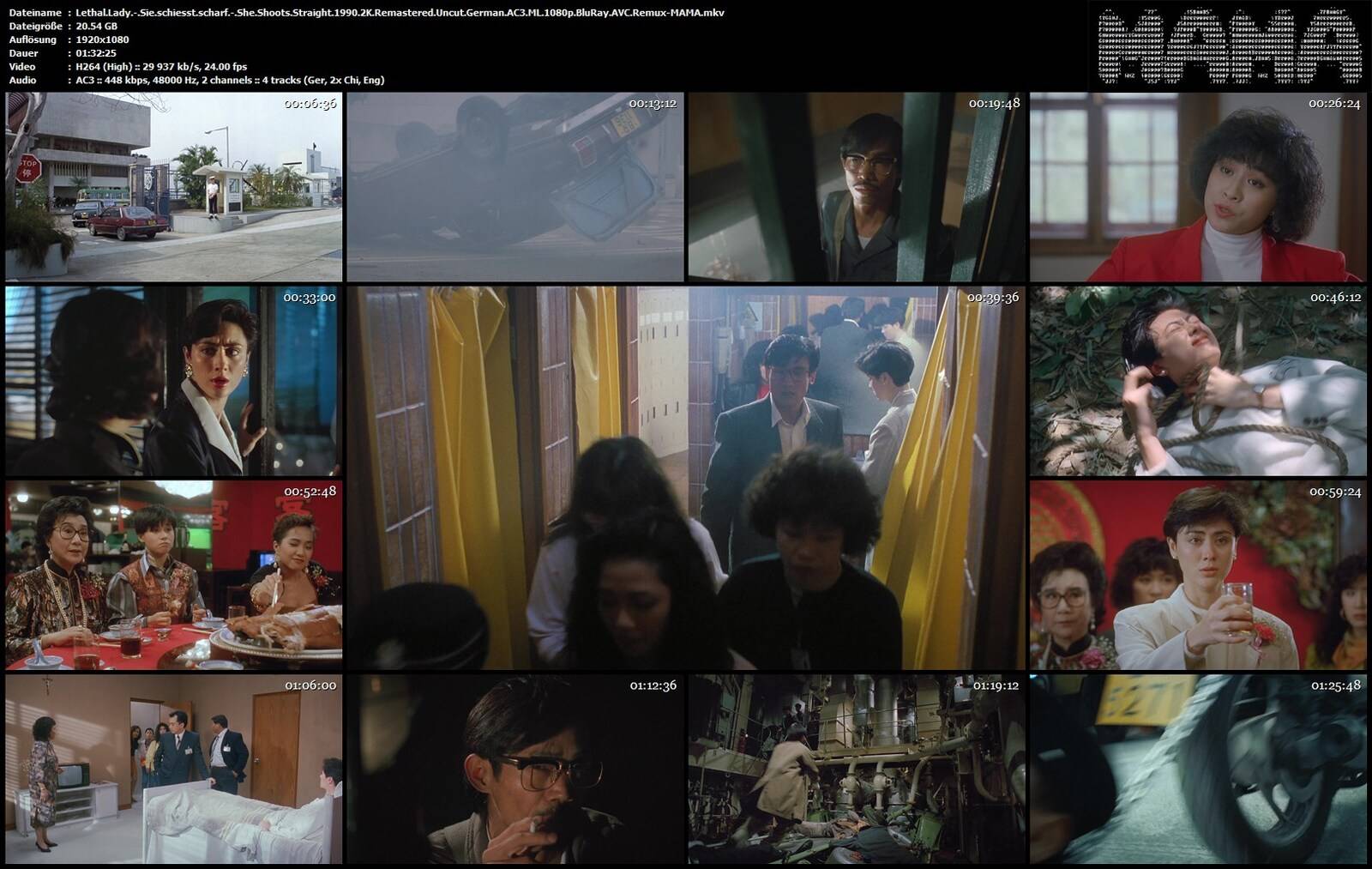Viewport: 1372px width, 869px height.
Task: Click the Audio label in header
Action: point(22,80)
